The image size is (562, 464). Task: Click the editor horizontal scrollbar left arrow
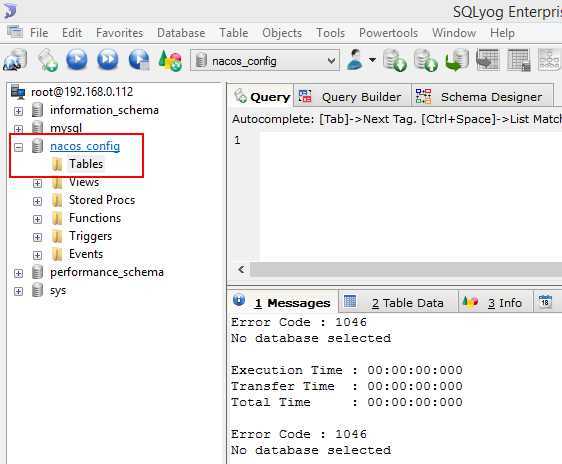(241, 269)
